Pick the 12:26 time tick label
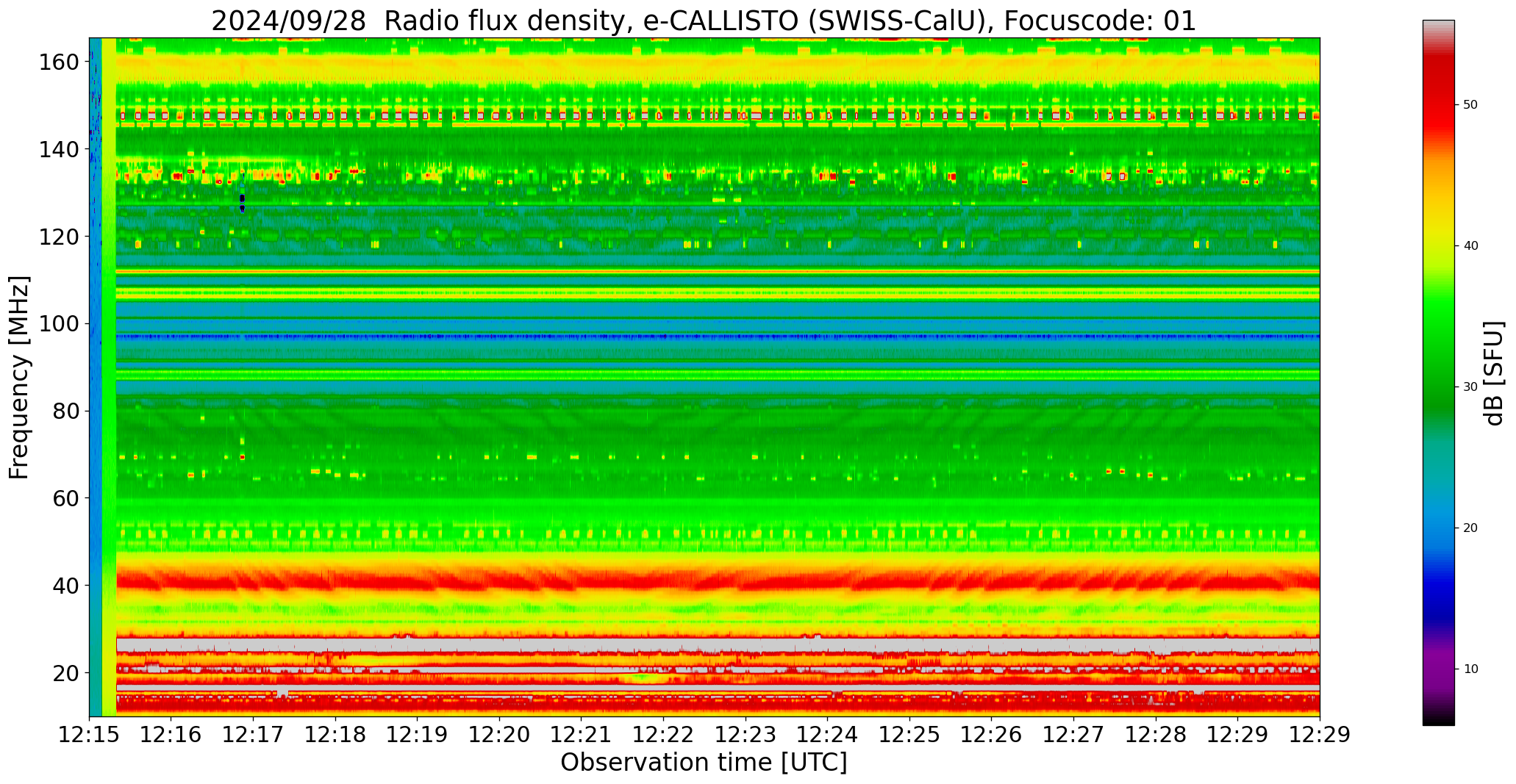Image resolution: width=1516 pixels, height=784 pixels. point(991,735)
